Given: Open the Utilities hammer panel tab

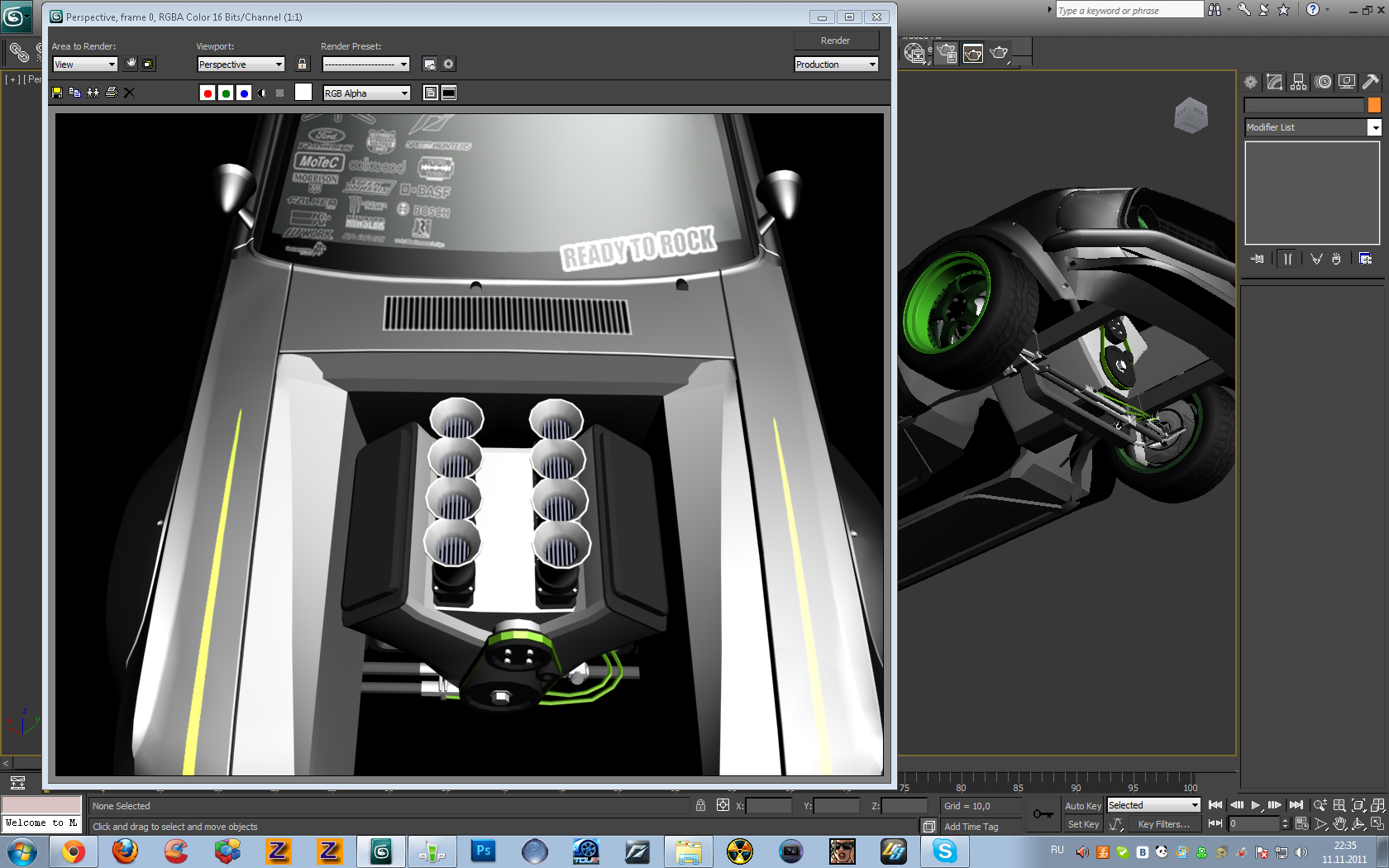Looking at the screenshot, I should [1370, 82].
